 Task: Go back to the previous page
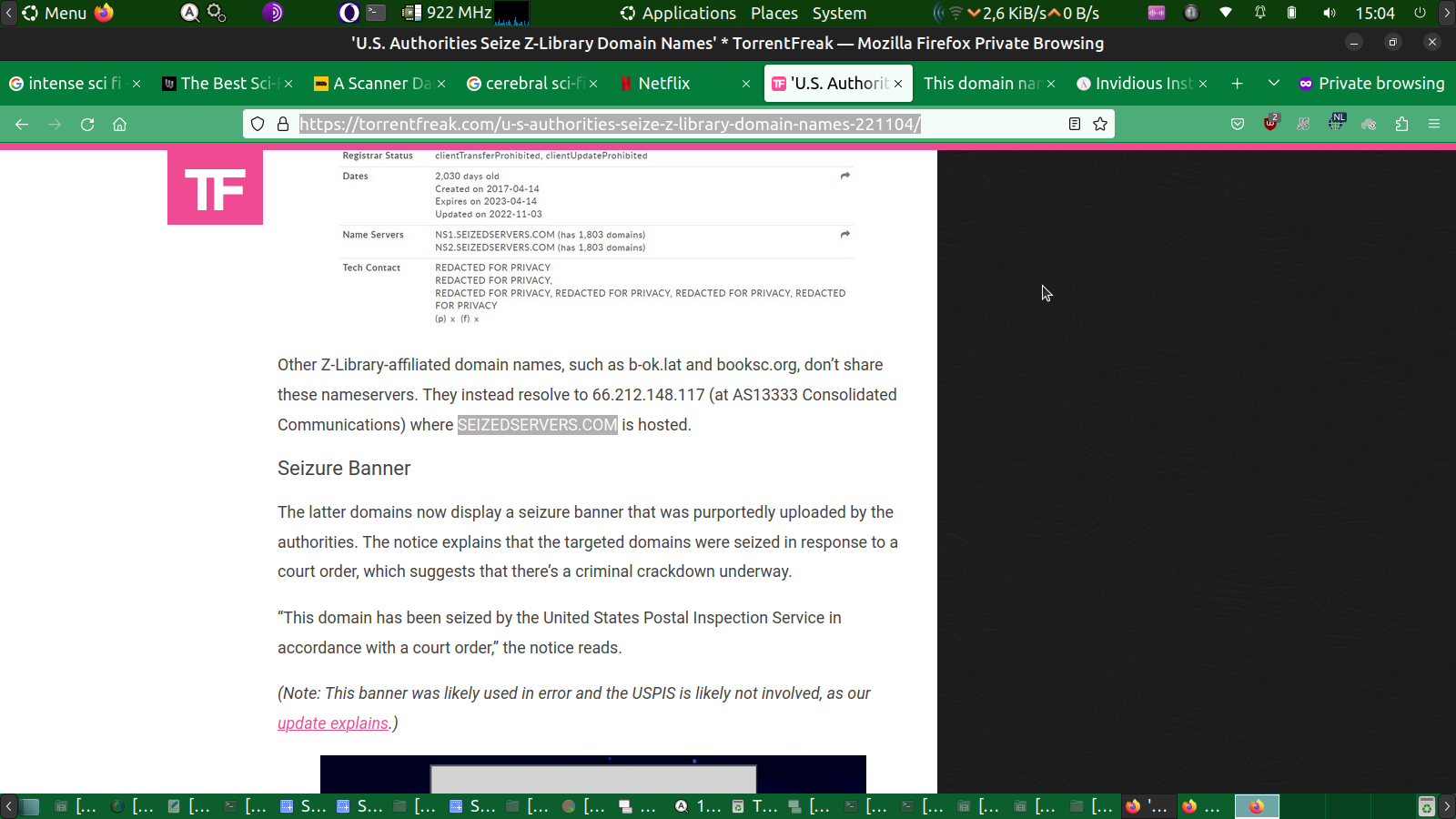[x=22, y=124]
